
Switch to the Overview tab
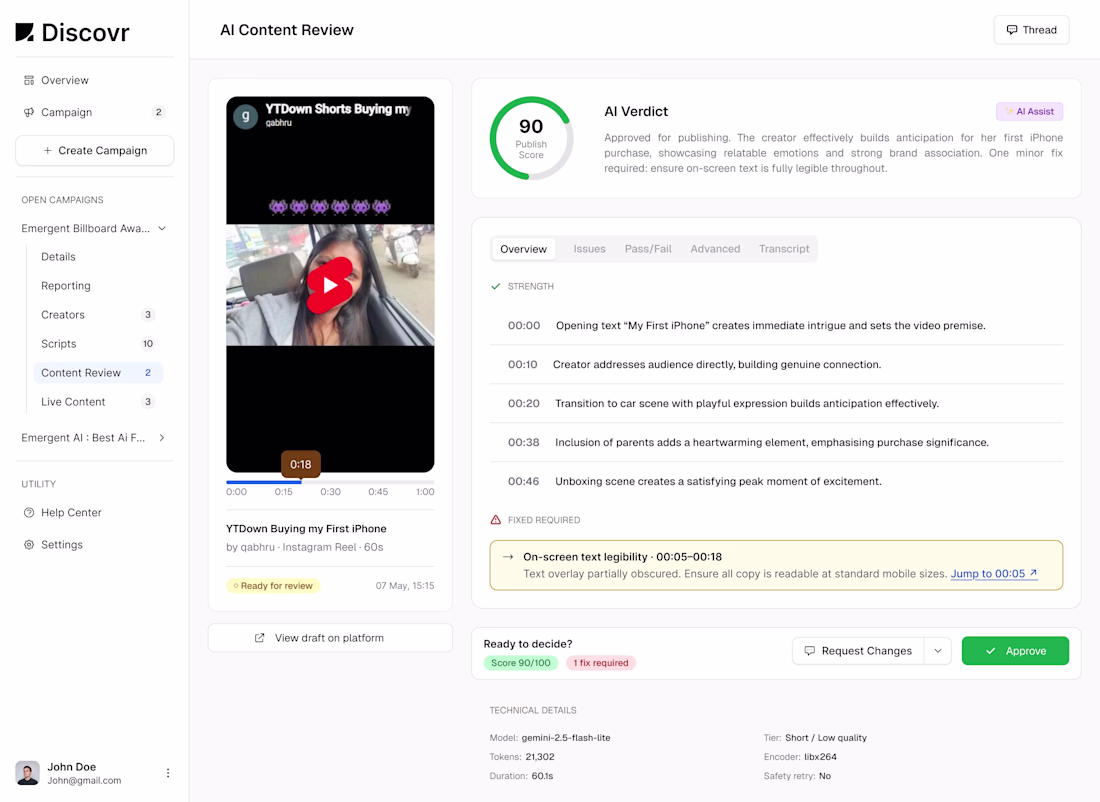[x=523, y=249]
